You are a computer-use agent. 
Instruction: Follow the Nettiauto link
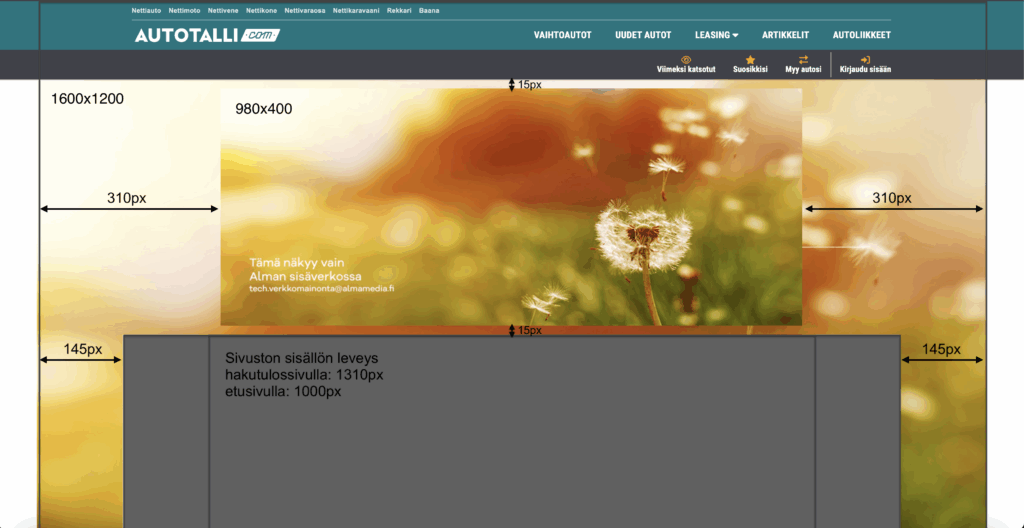pos(146,11)
